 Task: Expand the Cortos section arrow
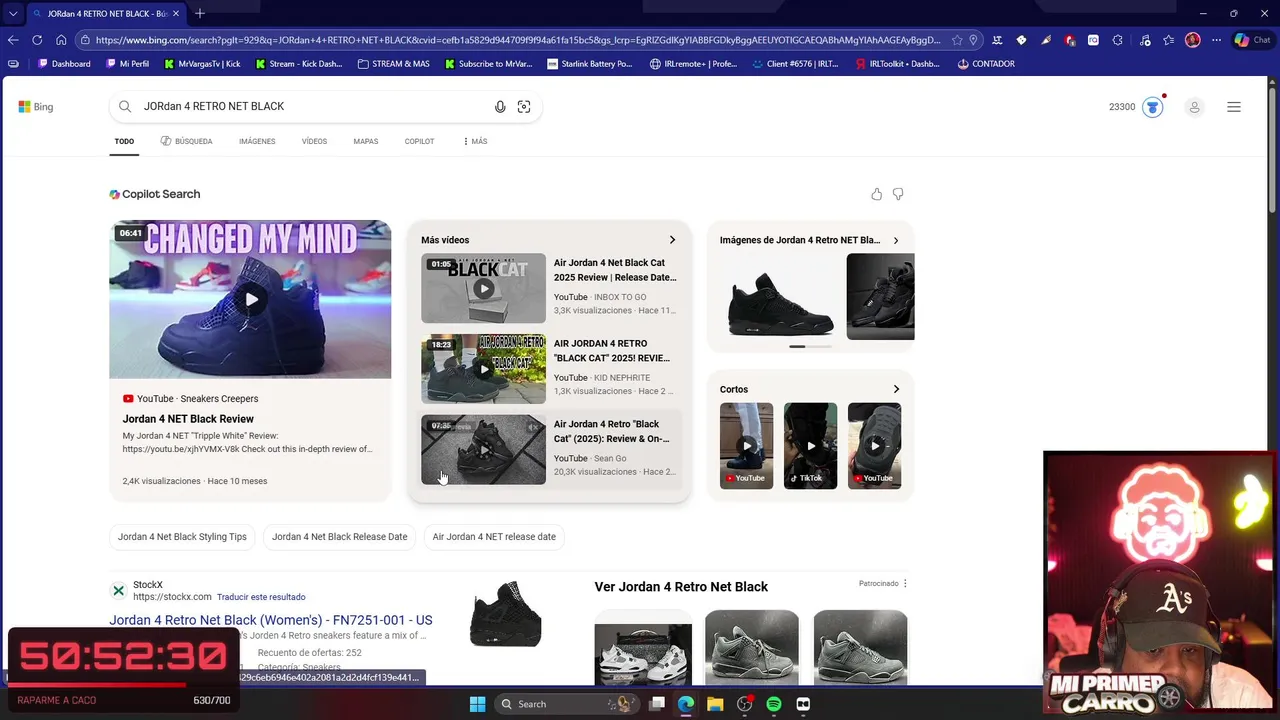tap(896, 389)
